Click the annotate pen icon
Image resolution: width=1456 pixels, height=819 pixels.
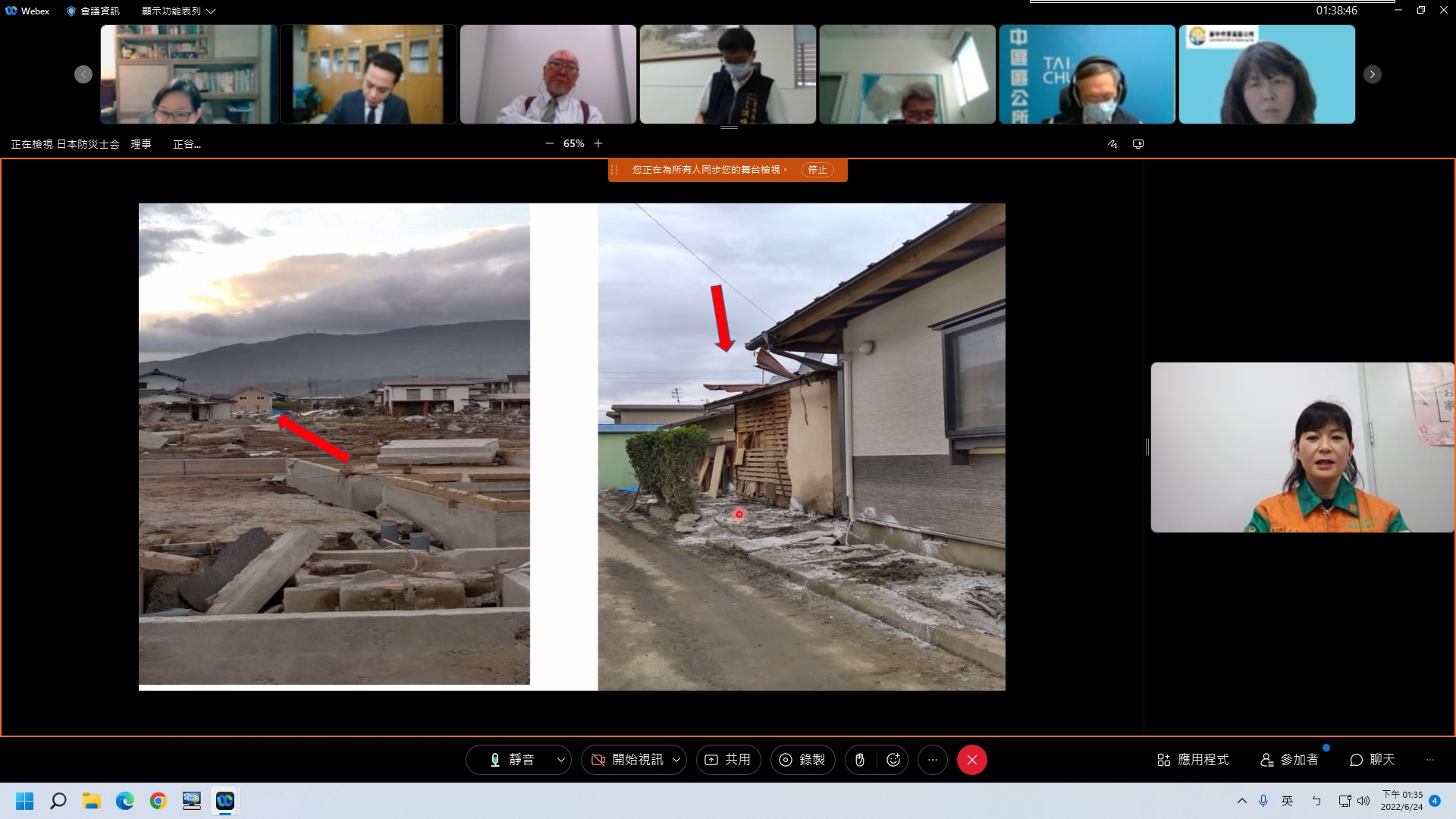[1112, 144]
